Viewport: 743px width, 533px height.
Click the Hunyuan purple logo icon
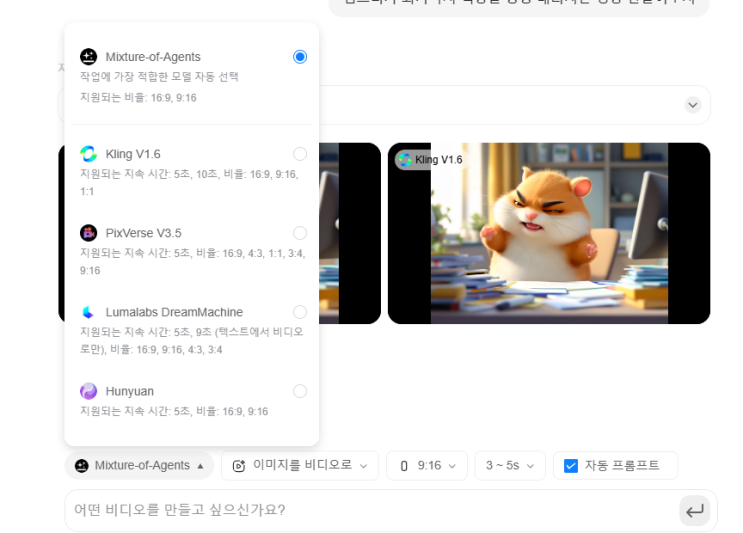tap(89, 391)
